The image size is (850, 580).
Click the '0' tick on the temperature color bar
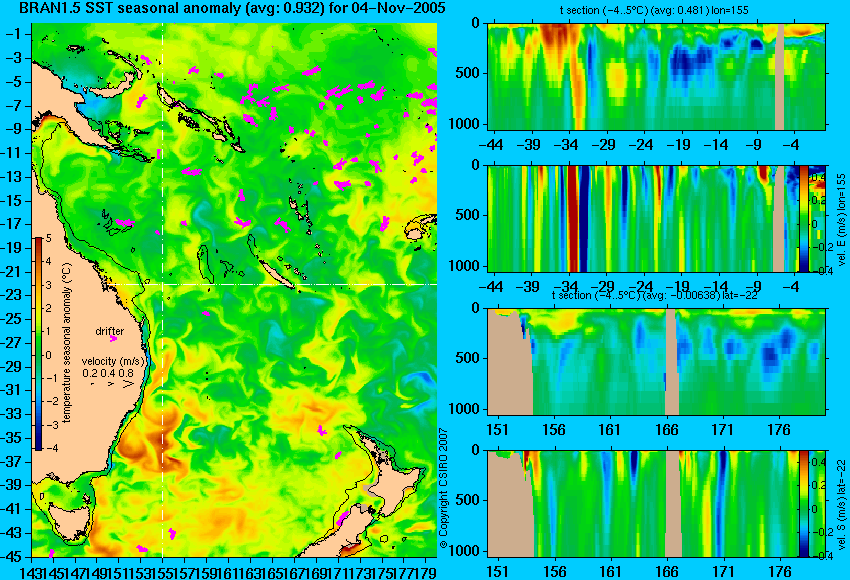(x=48, y=355)
